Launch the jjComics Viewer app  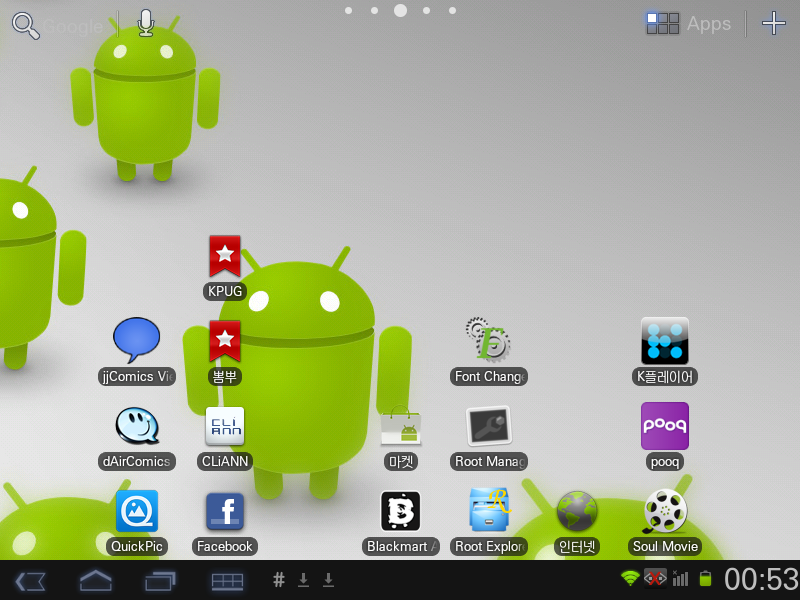pos(137,352)
